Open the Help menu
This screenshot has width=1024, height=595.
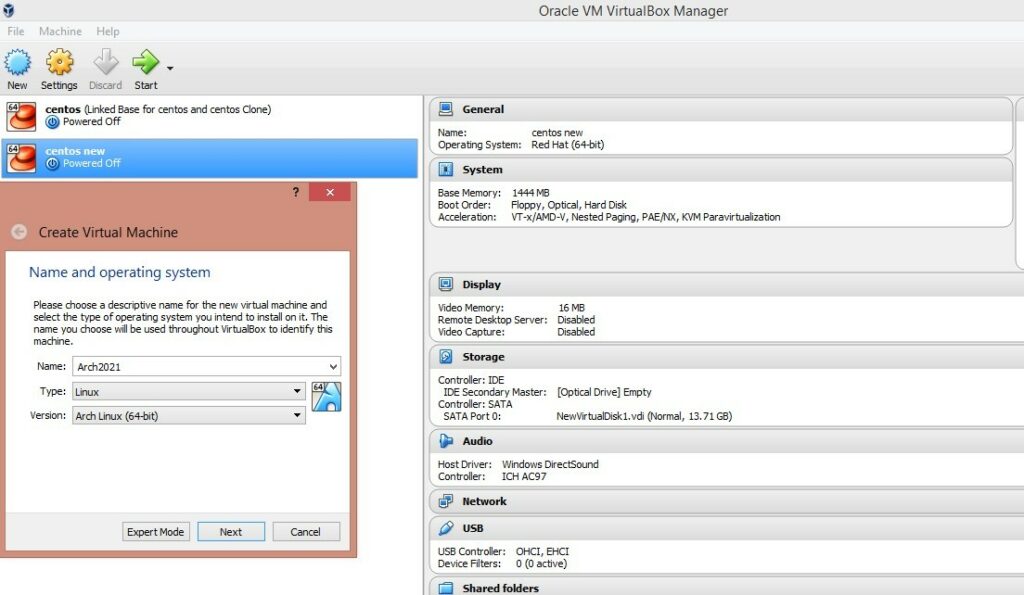pyautogui.click(x=108, y=31)
